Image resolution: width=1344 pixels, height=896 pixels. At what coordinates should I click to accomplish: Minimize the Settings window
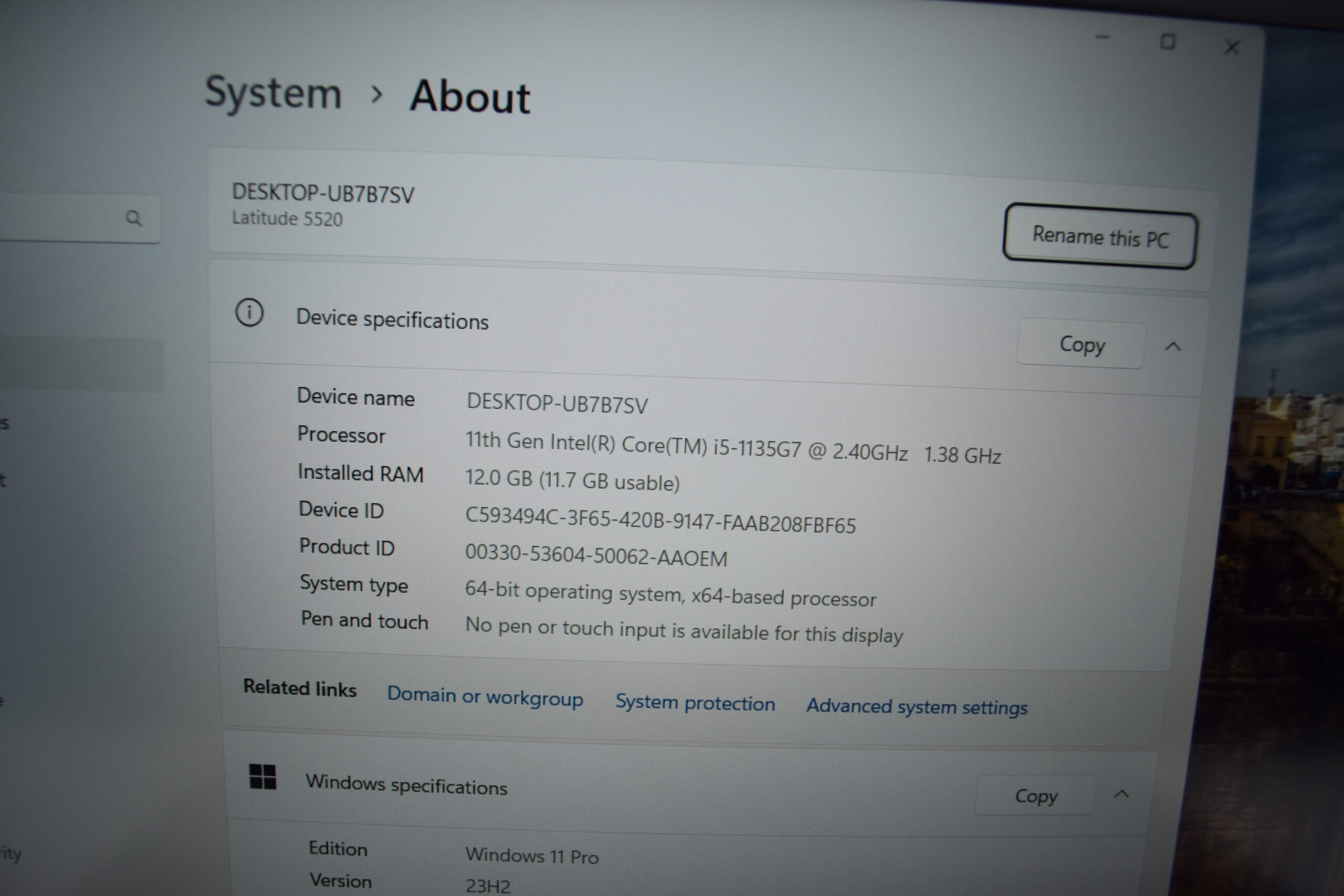pyautogui.click(x=1103, y=38)
